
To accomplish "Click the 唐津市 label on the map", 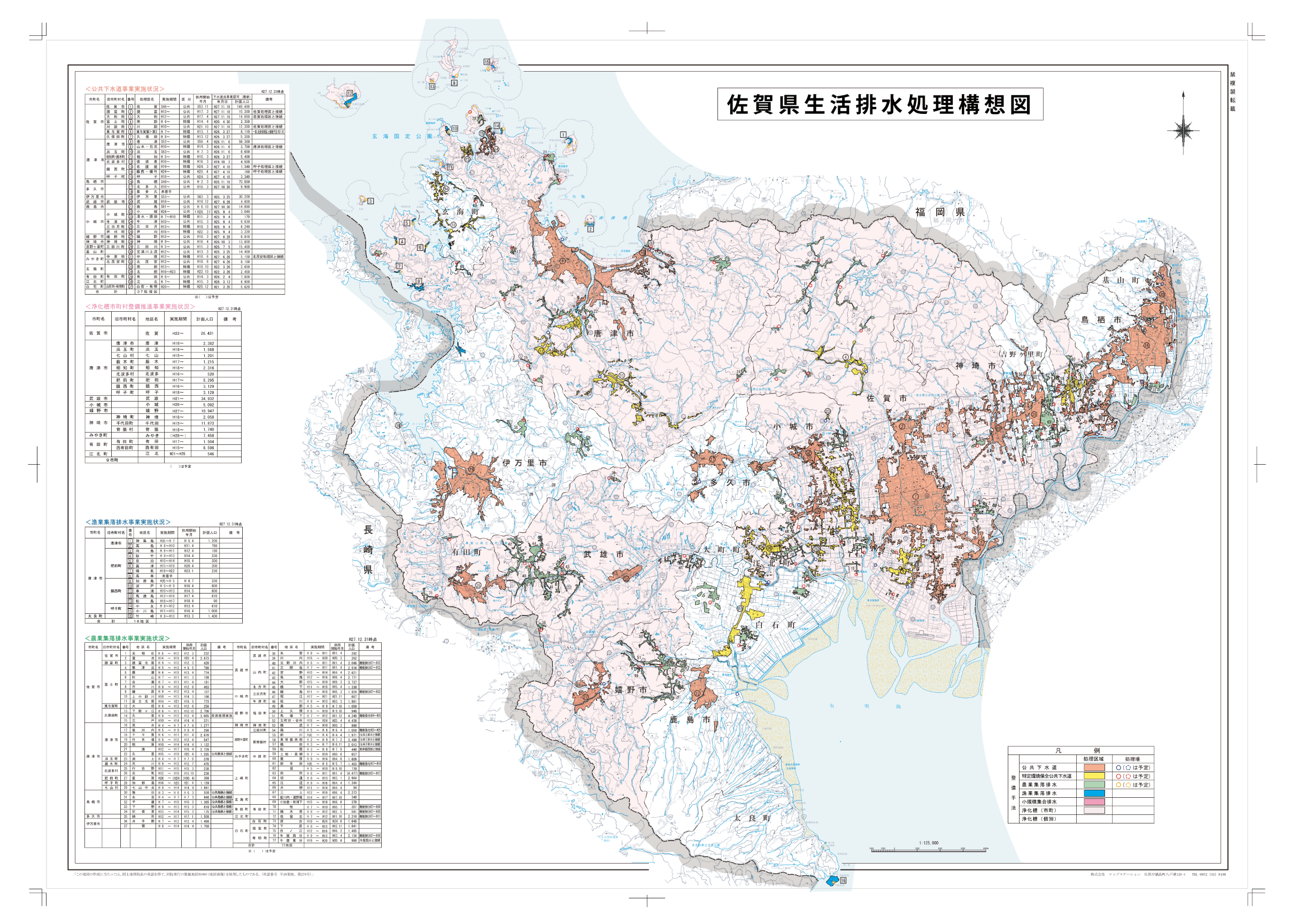I will point(614,334).
